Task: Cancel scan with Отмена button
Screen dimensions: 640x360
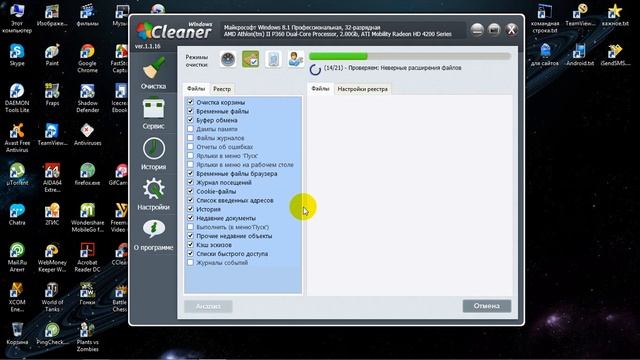Action: click(x=487, y=306)
